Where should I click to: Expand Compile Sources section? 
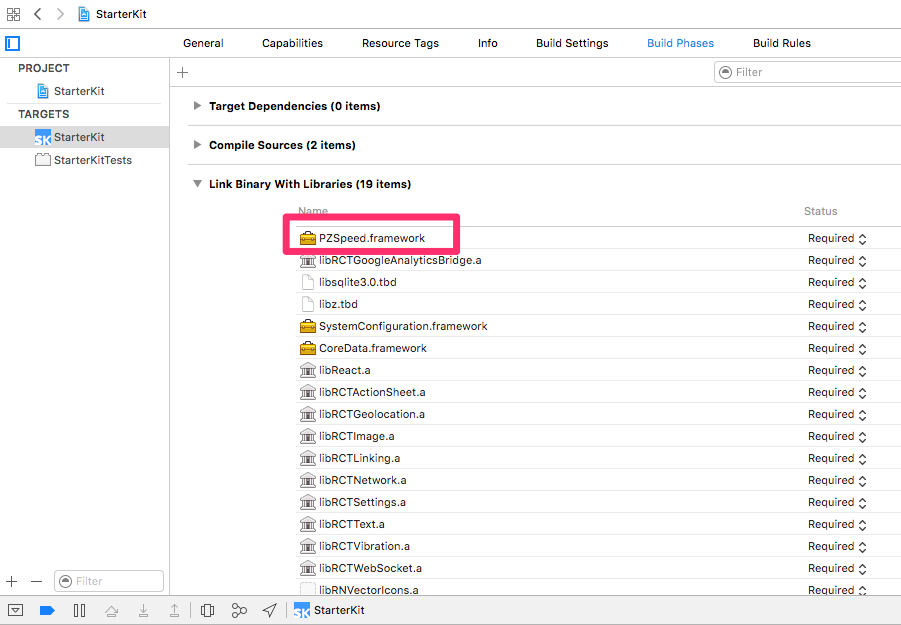[197, 145]
